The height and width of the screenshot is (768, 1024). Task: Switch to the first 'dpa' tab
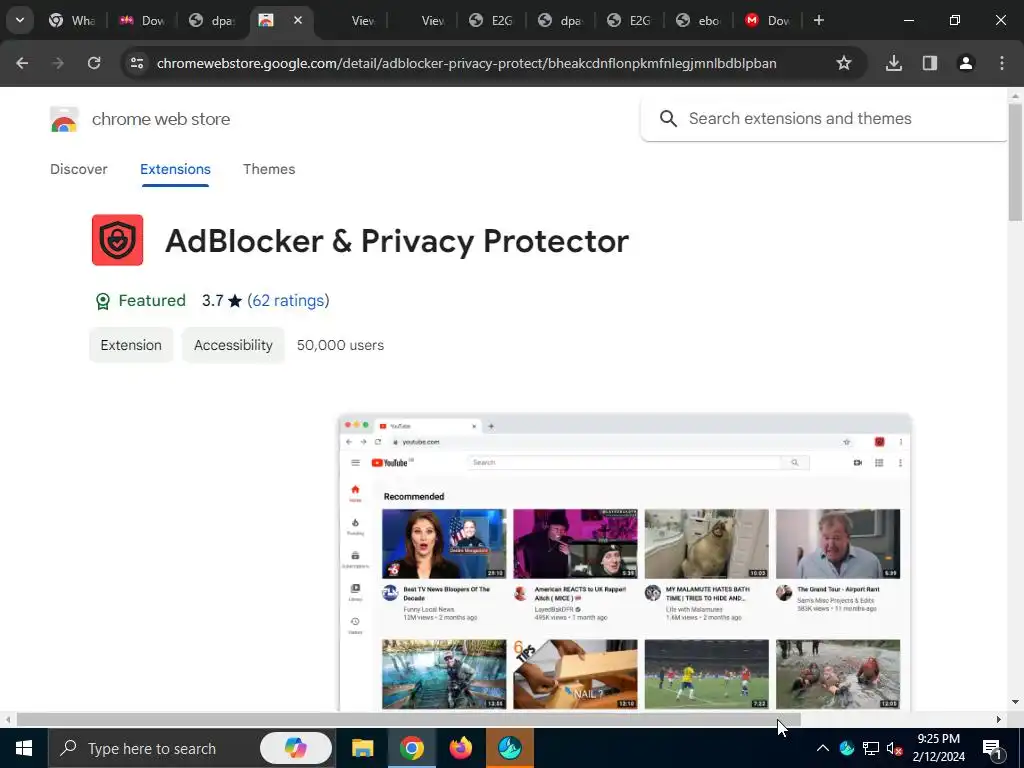tap(212, 20)
